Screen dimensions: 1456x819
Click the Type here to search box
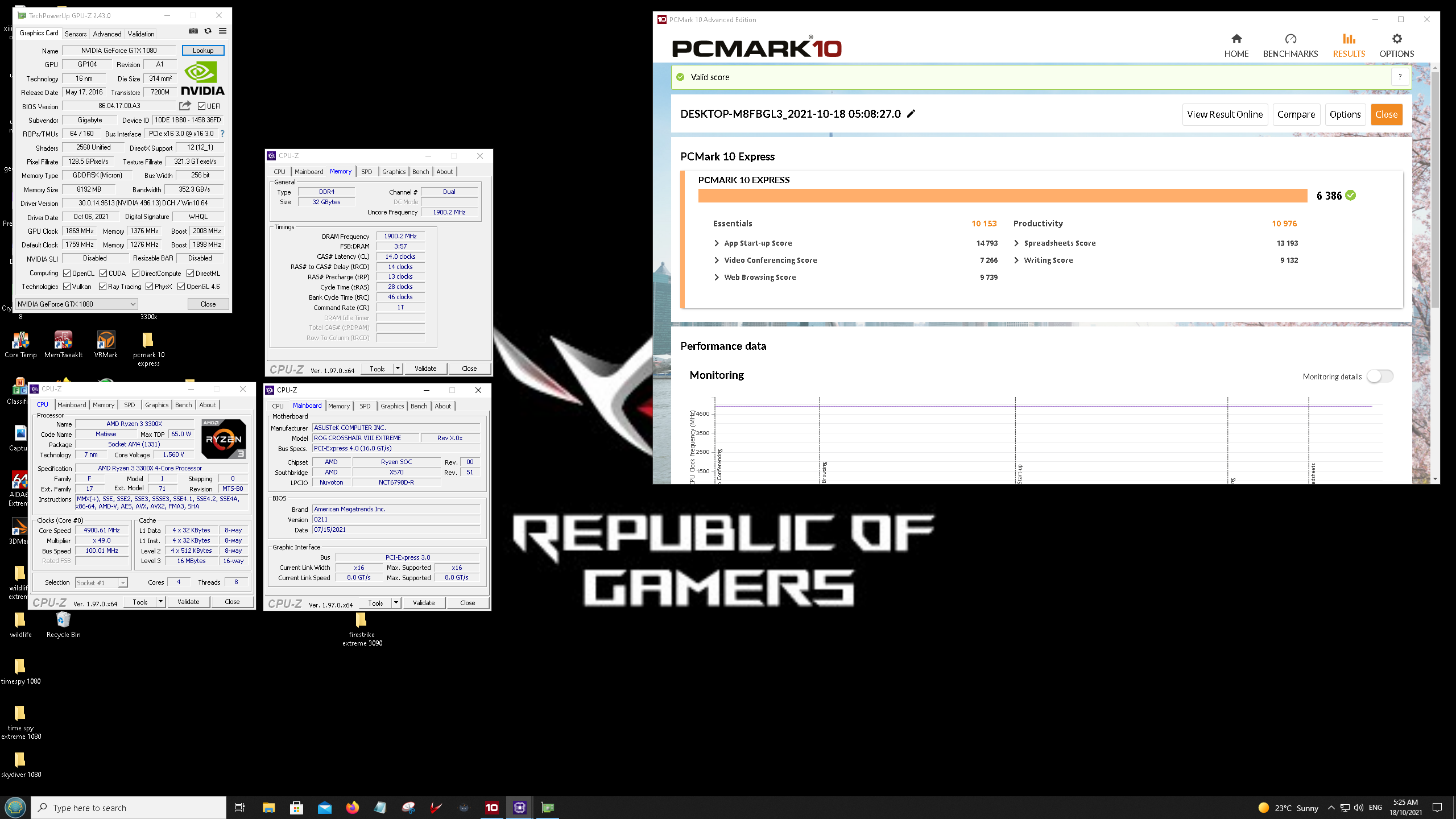130,808
